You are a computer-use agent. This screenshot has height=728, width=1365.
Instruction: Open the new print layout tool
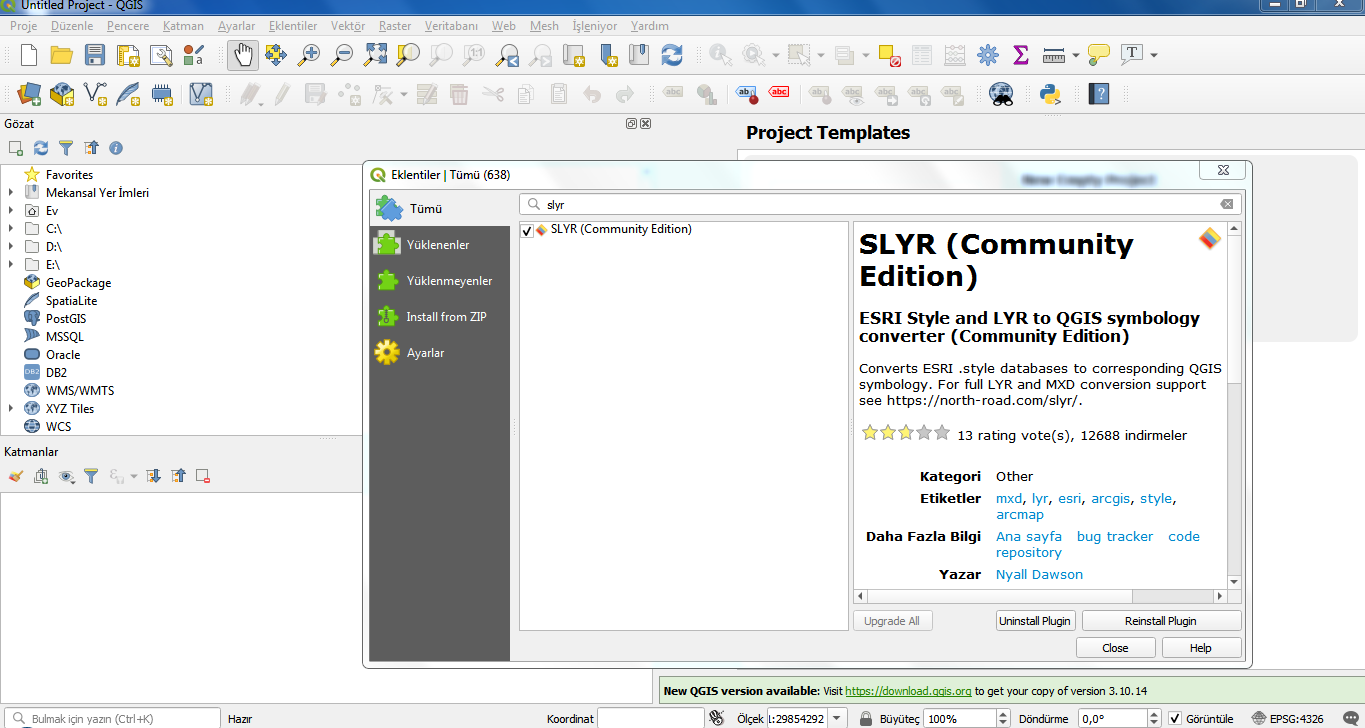tap(128, 55)
